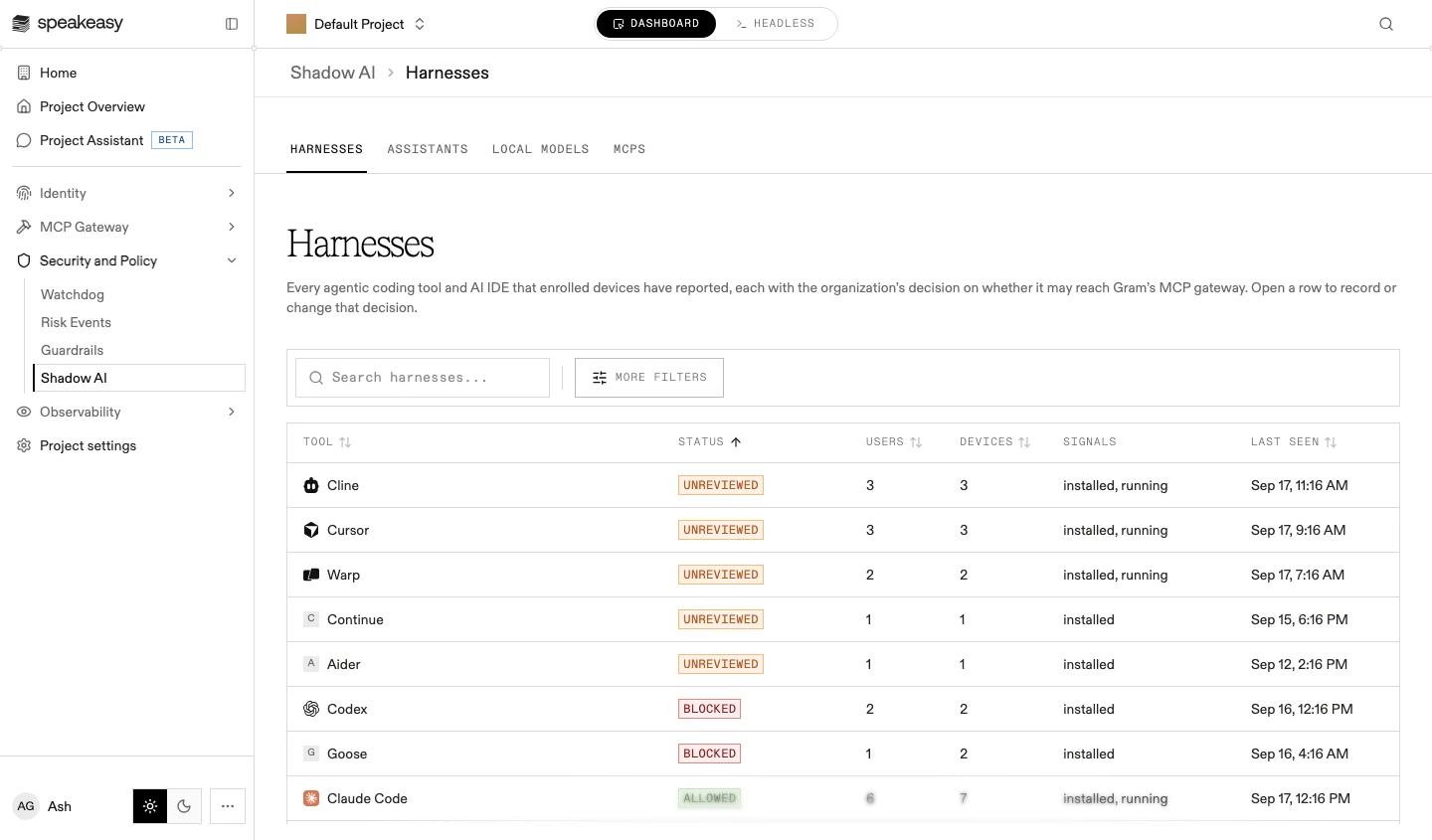Click the MCP Gateway wrench icon

coord(24,227)
